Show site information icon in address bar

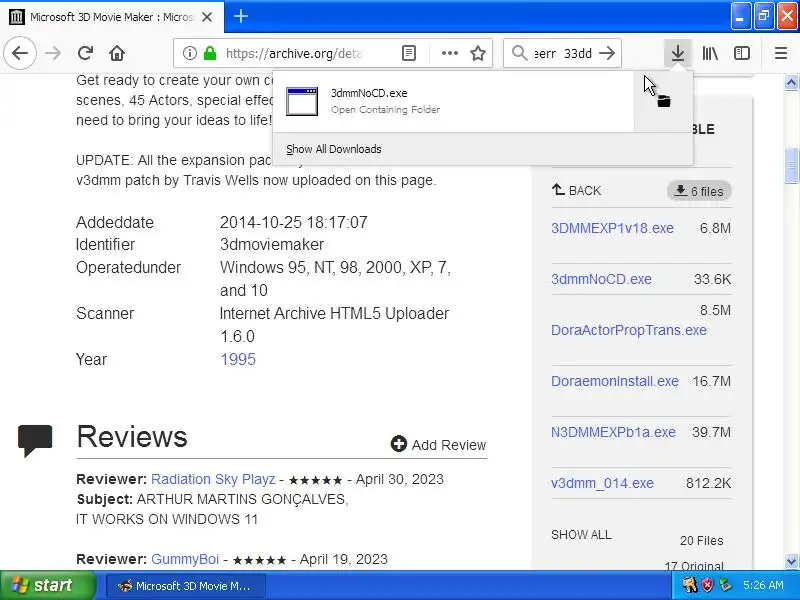(x=189, y=53)
